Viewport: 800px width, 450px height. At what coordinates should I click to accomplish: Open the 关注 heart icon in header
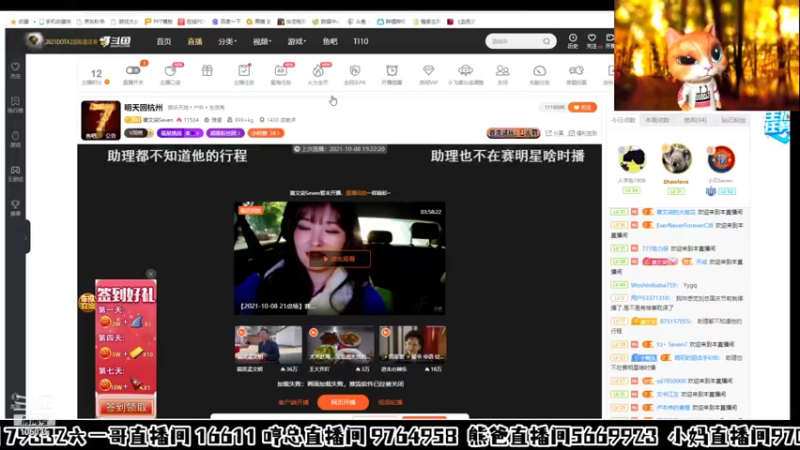(592, 41)
